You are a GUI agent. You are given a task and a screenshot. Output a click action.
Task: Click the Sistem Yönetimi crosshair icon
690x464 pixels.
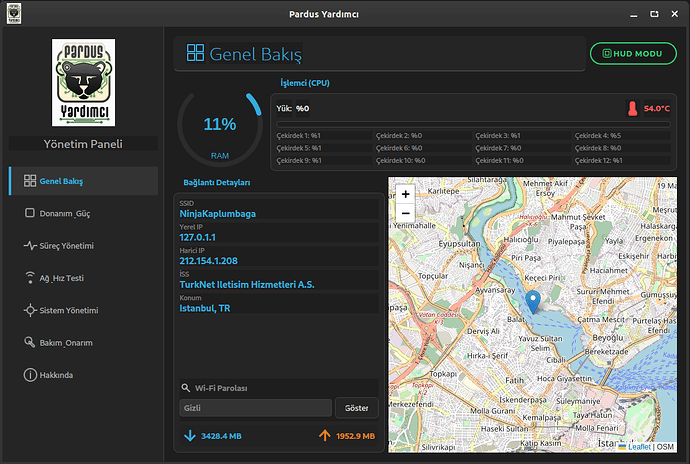30,311
